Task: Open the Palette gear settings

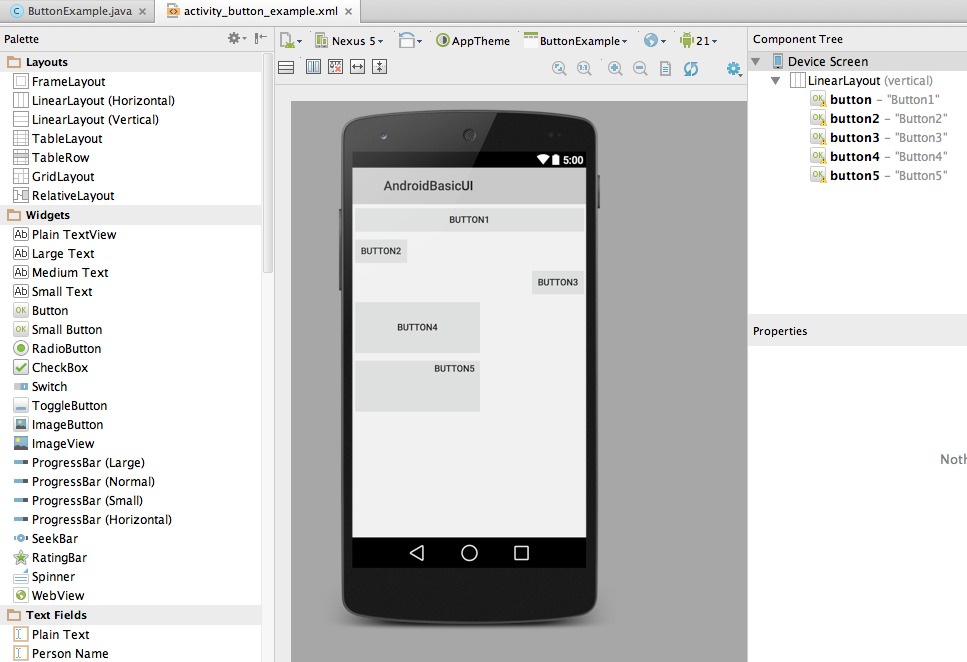Action: pos(235,38)
